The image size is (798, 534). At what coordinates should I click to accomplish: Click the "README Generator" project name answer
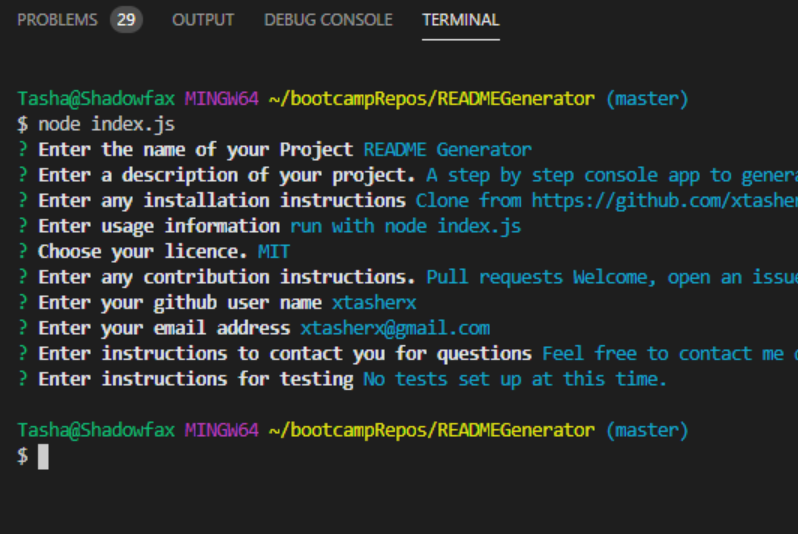coord(447,150)
